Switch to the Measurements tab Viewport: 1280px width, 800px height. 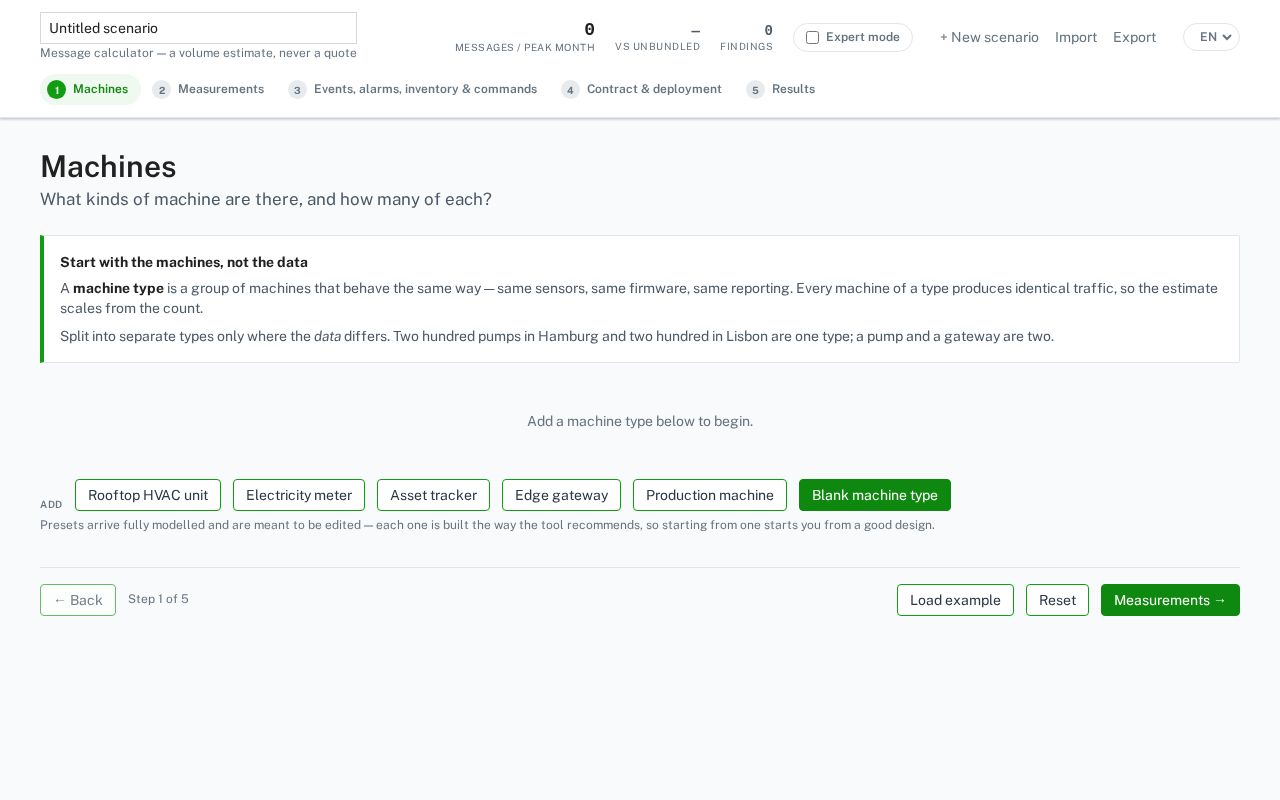(208, 89)
